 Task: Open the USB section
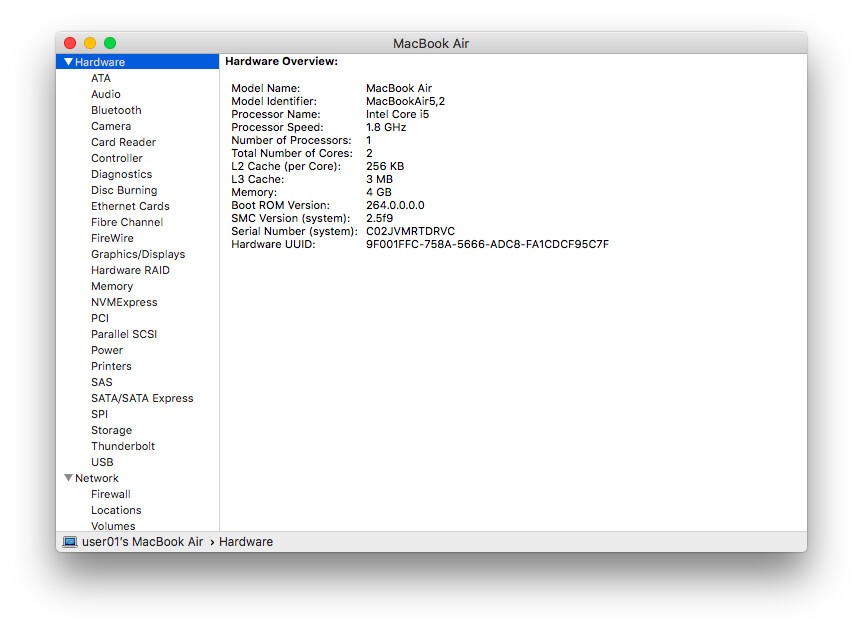(102, 461)
